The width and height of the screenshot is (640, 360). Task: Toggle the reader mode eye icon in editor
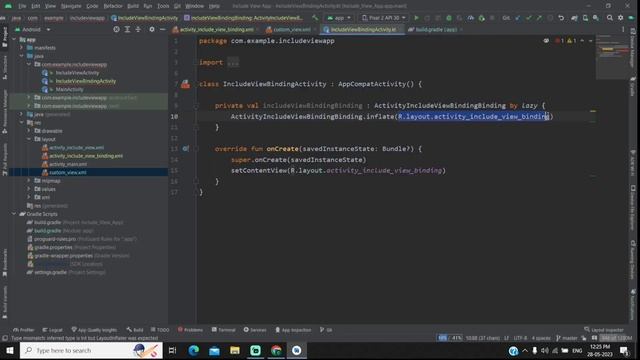point(546,41)
